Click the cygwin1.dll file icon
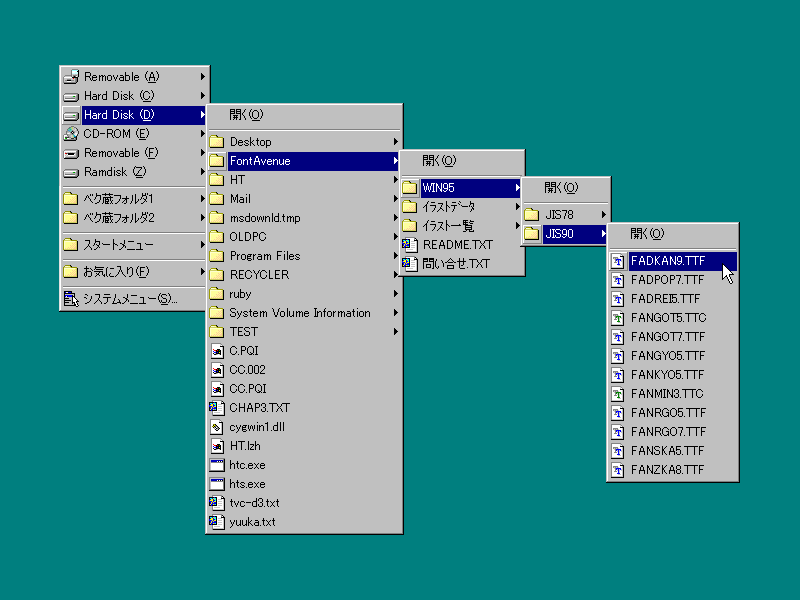Viewport: 800px width, 600px height. [x=217, y=427]
